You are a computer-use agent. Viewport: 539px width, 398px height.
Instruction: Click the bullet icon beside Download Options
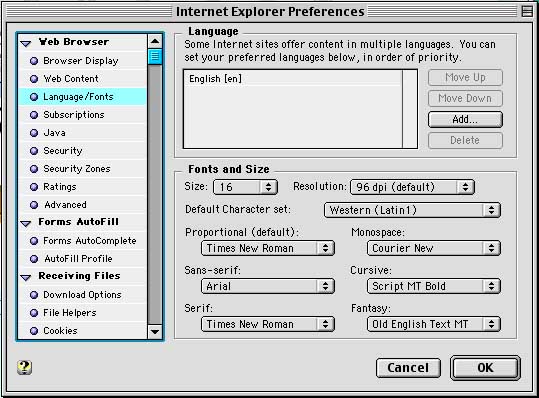(34, 295)
